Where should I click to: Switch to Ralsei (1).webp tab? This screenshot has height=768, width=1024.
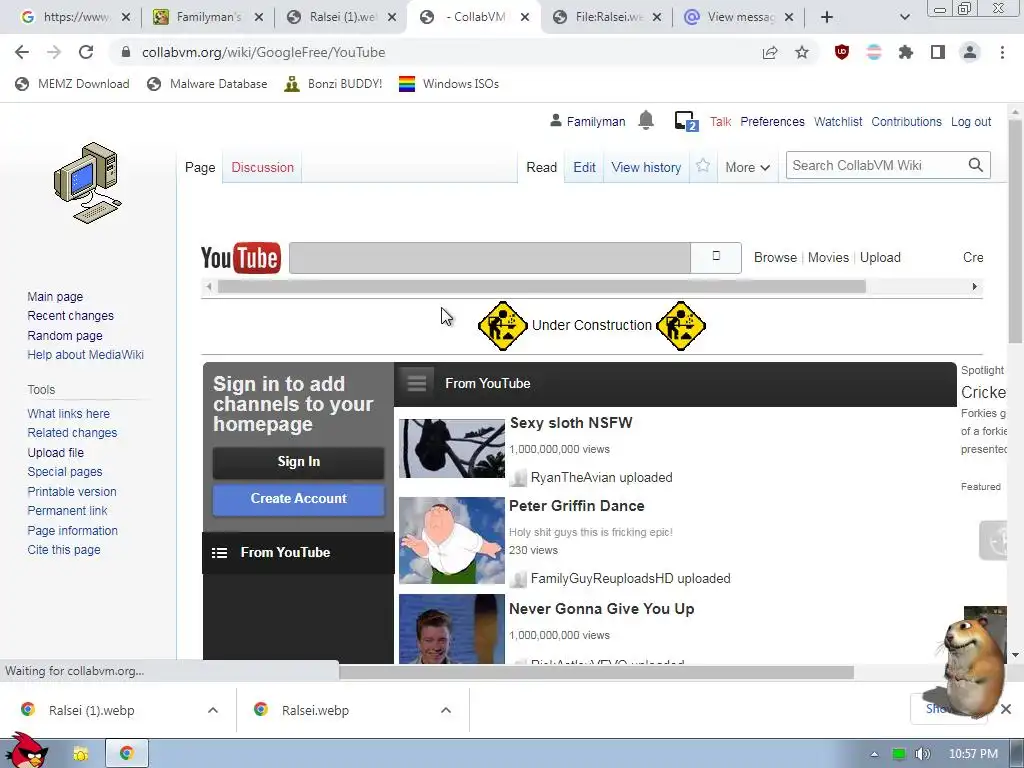(x=343, y=17)
